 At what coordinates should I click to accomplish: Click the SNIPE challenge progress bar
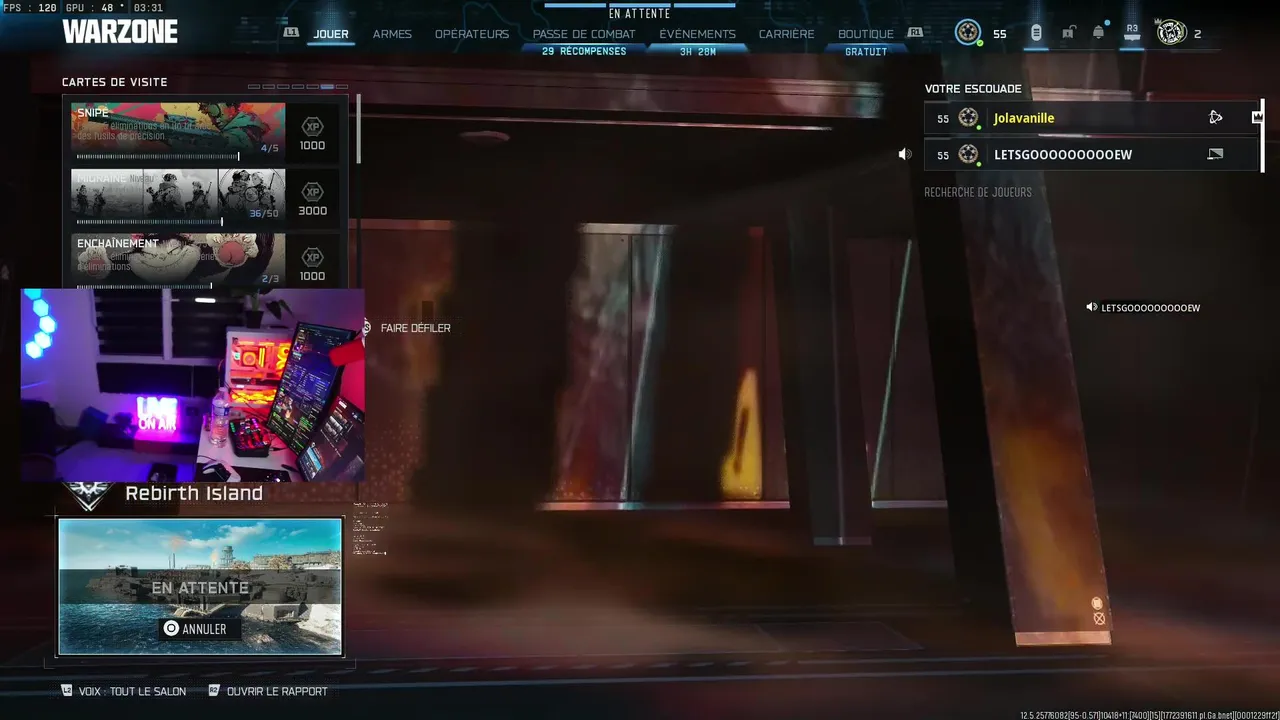pos(158,156)
